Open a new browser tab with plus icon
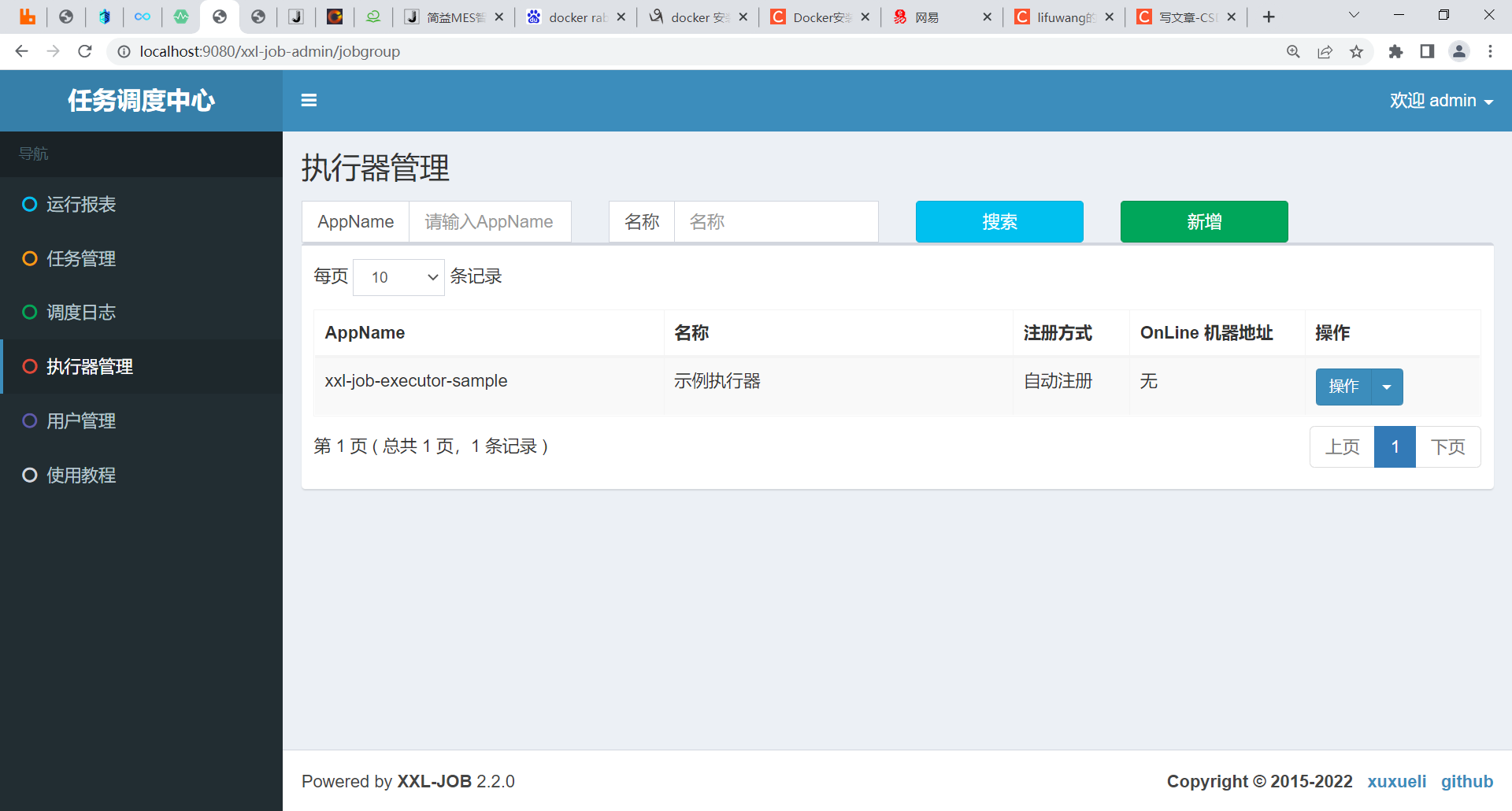This screenshot has width=1512, height=811. point(1269,17)
